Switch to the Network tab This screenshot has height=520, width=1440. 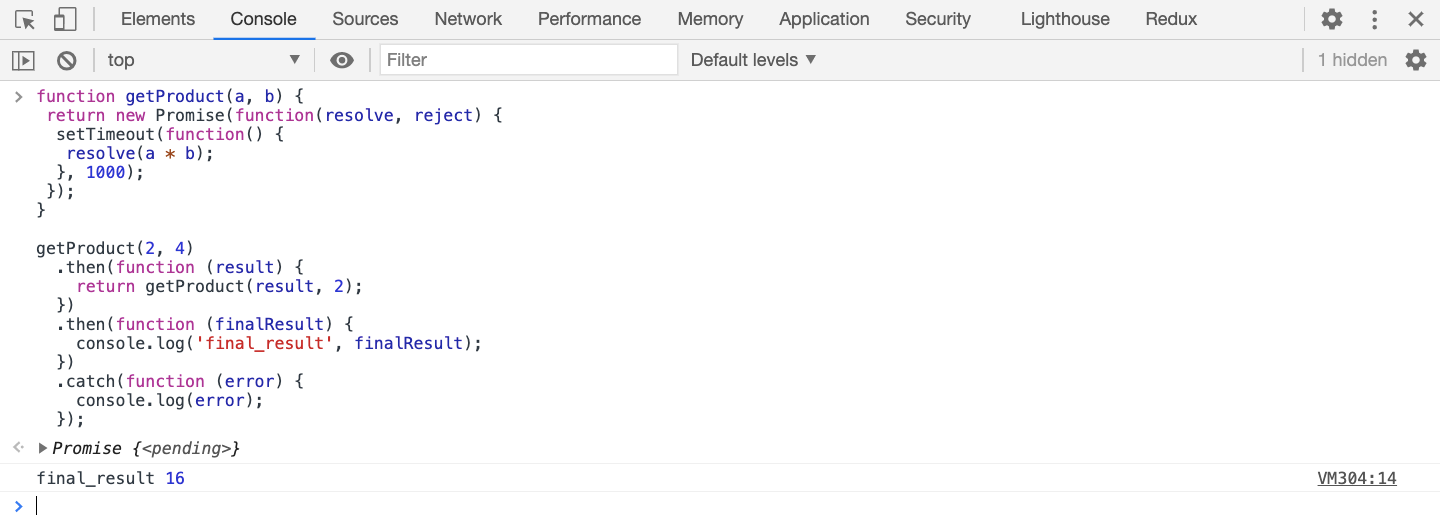pyautogui.click(x=468, y=19)
